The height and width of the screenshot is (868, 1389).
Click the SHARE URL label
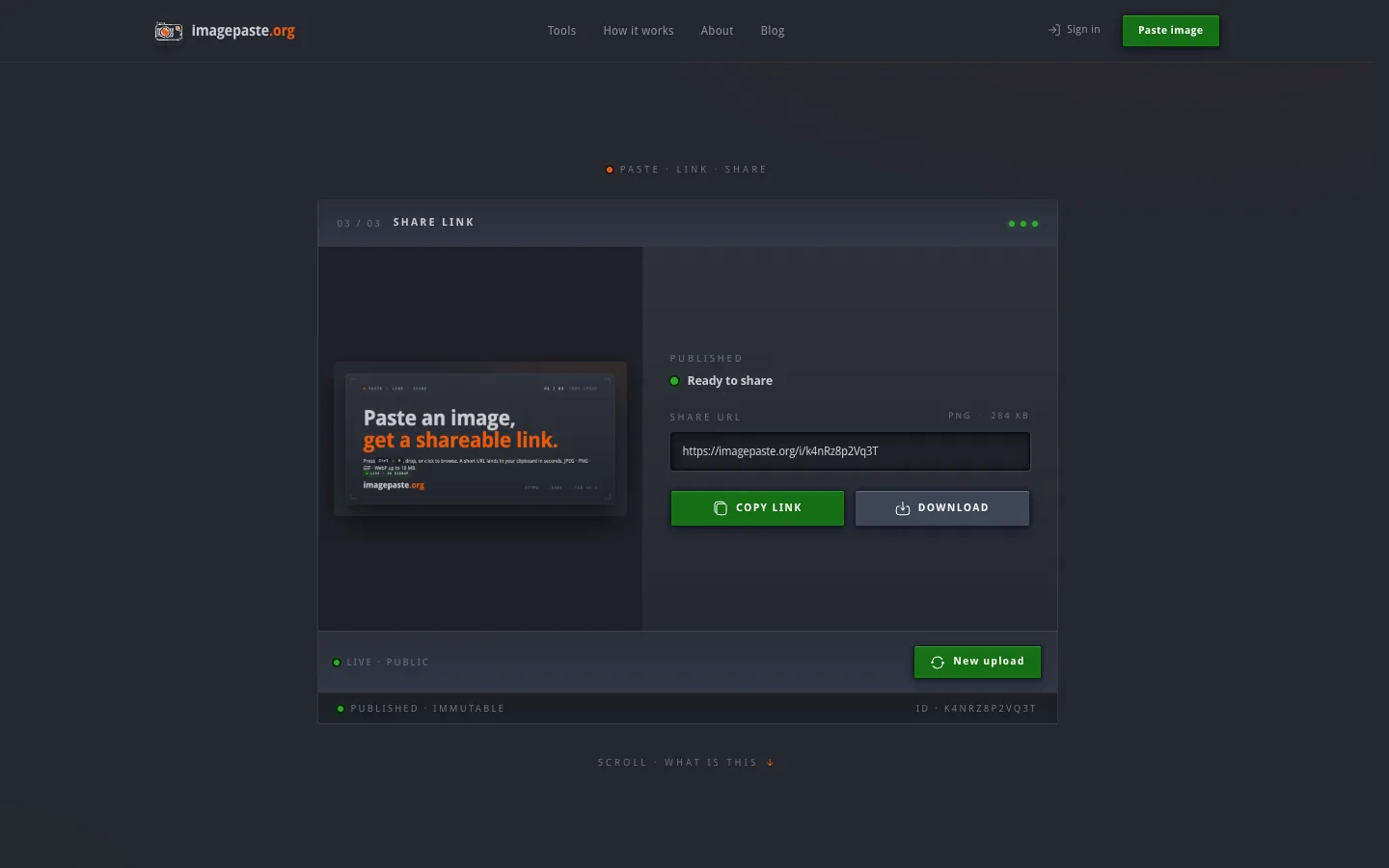705,418
